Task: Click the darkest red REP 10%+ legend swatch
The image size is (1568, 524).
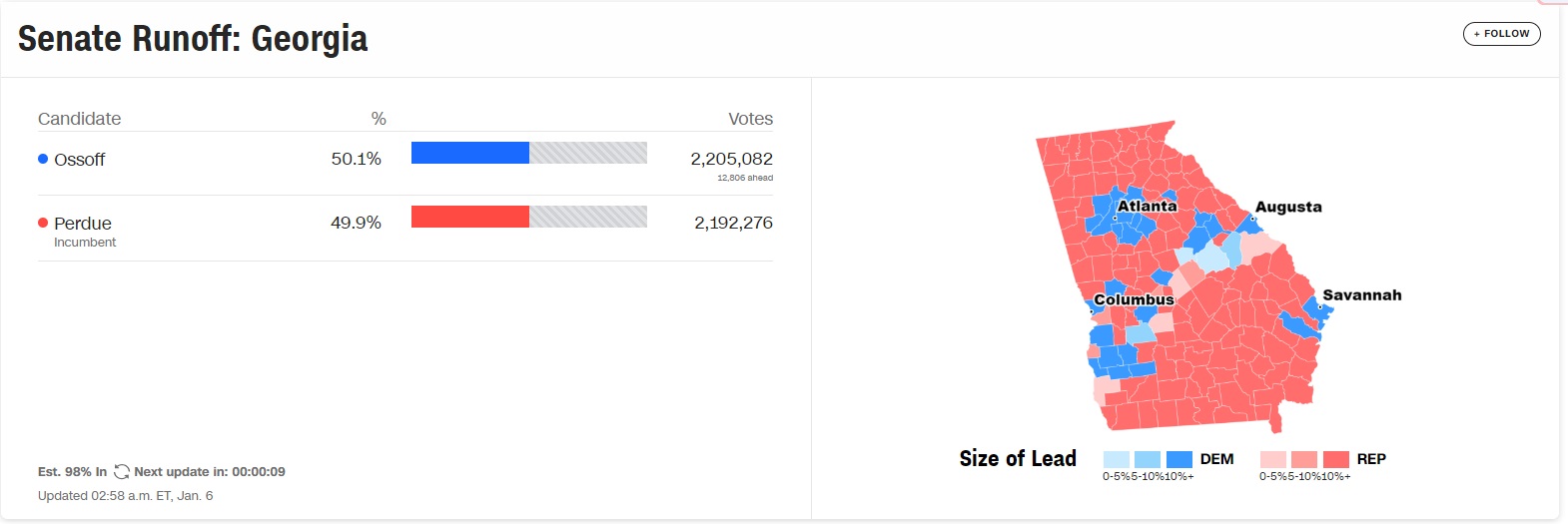Action: 1336,459
